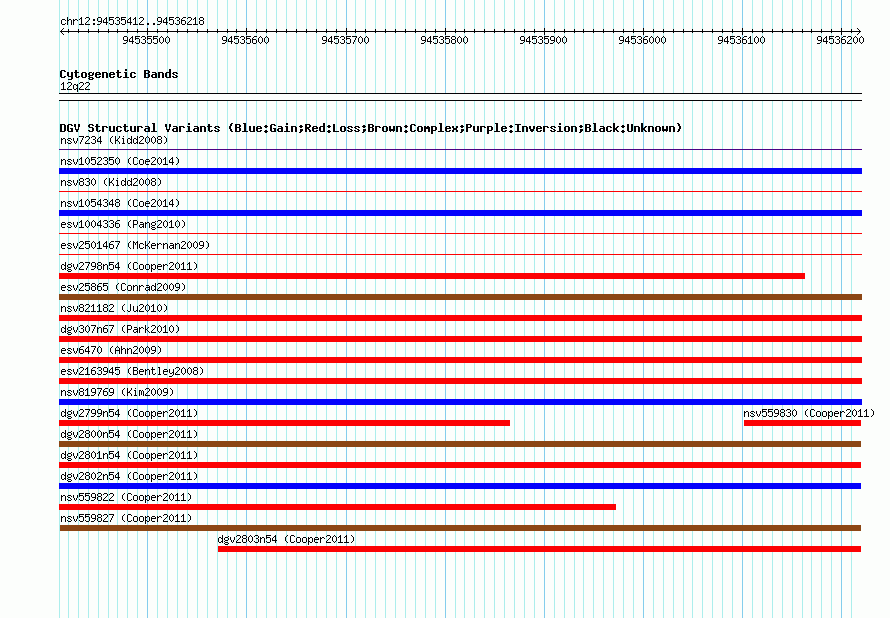Click the DGV Structural Variants track title

point(370,128)
